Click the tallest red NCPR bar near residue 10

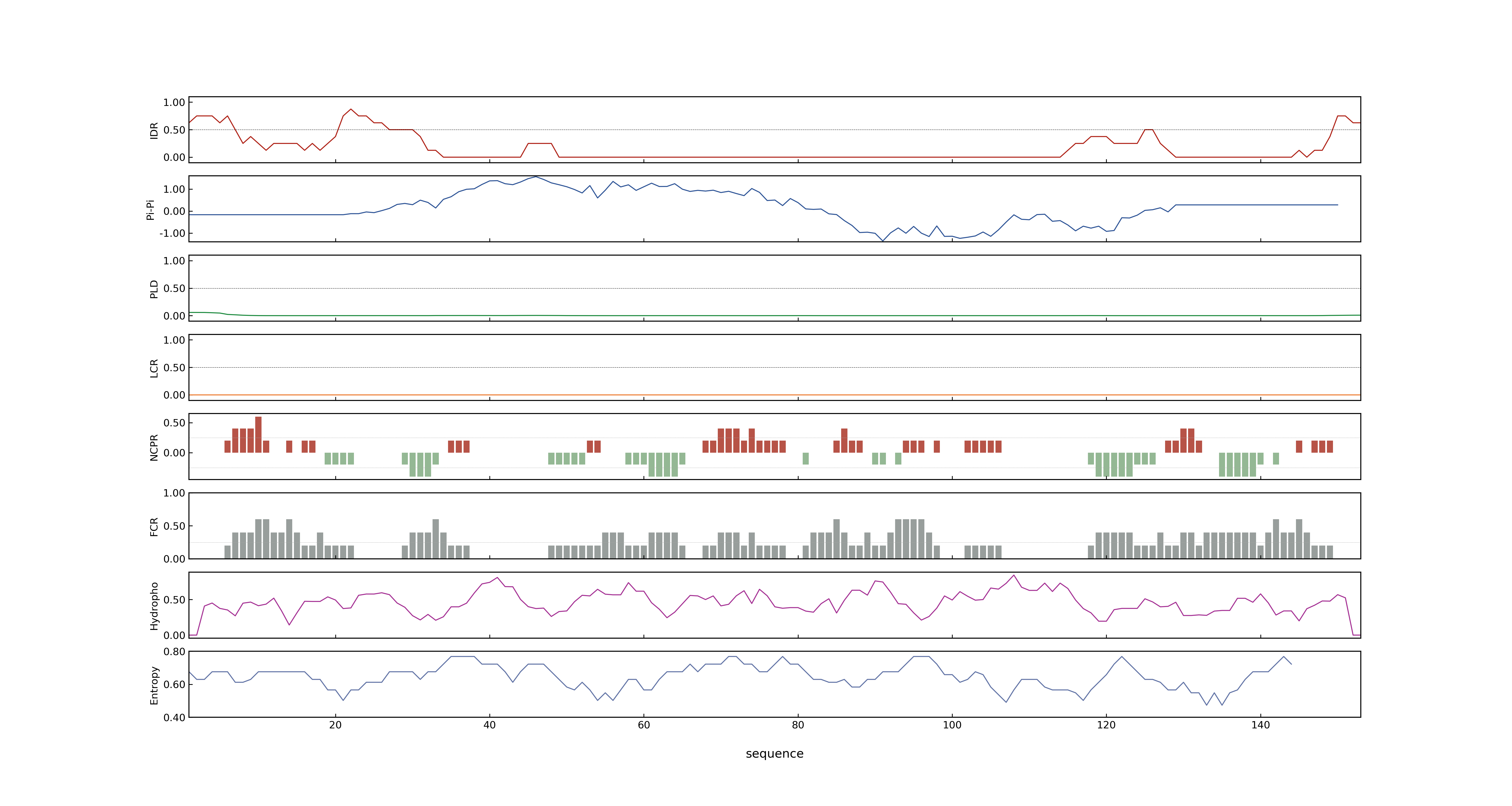pyautogui.click(x=258, y=435)
